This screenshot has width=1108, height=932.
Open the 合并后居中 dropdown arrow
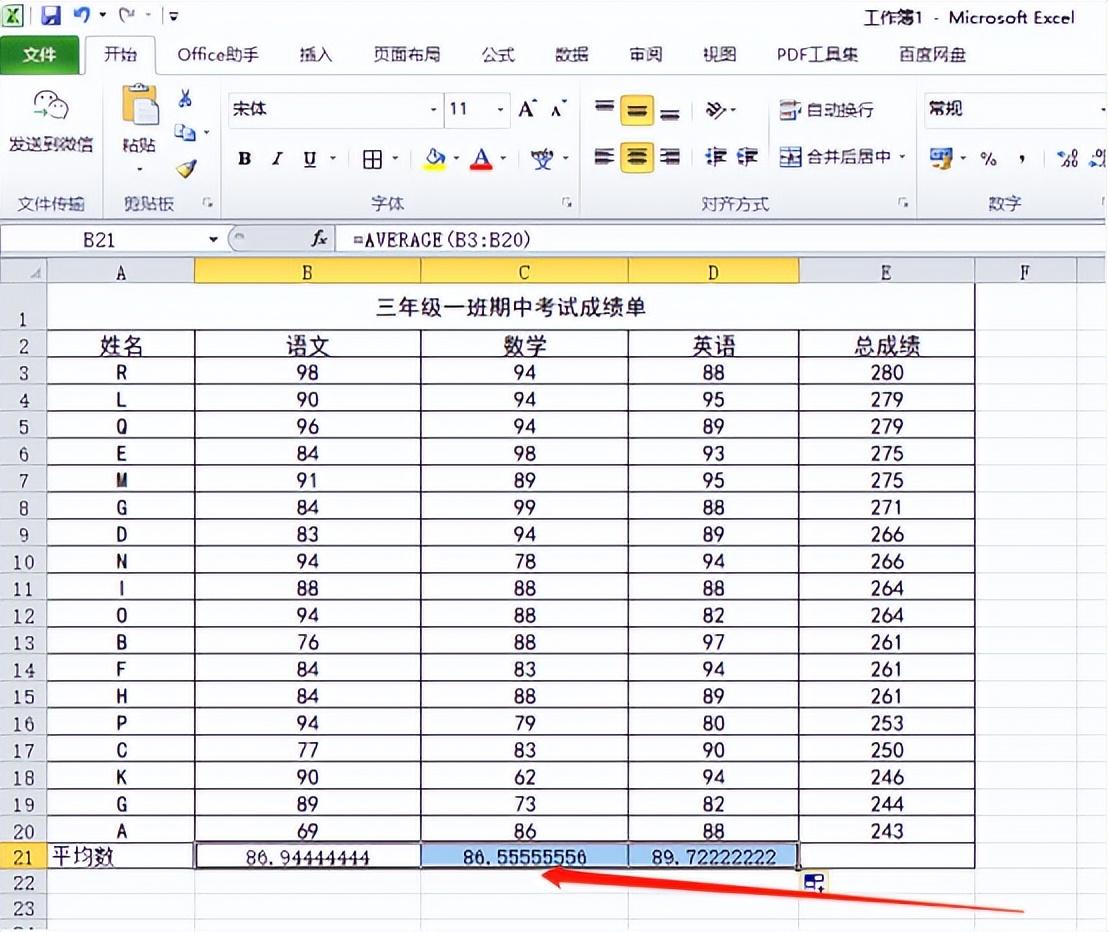click(x=902, y=156)
